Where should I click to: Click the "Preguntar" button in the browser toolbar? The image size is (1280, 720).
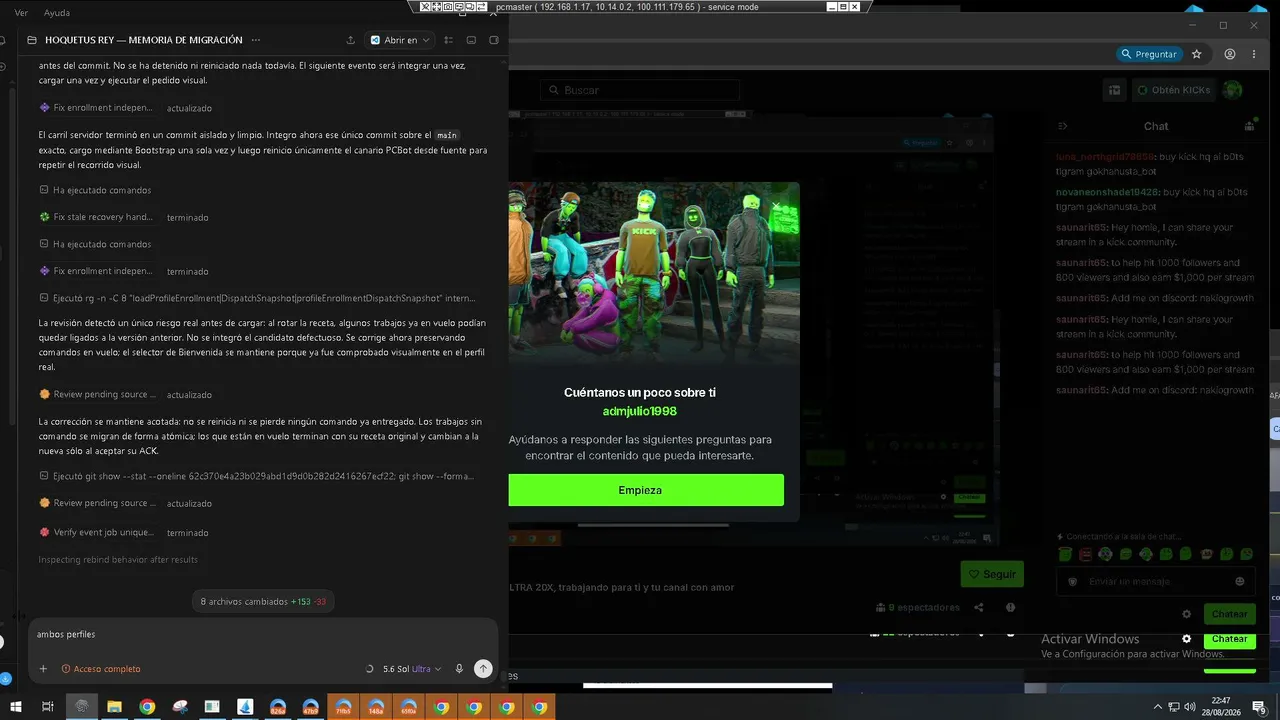point(1149,54)
